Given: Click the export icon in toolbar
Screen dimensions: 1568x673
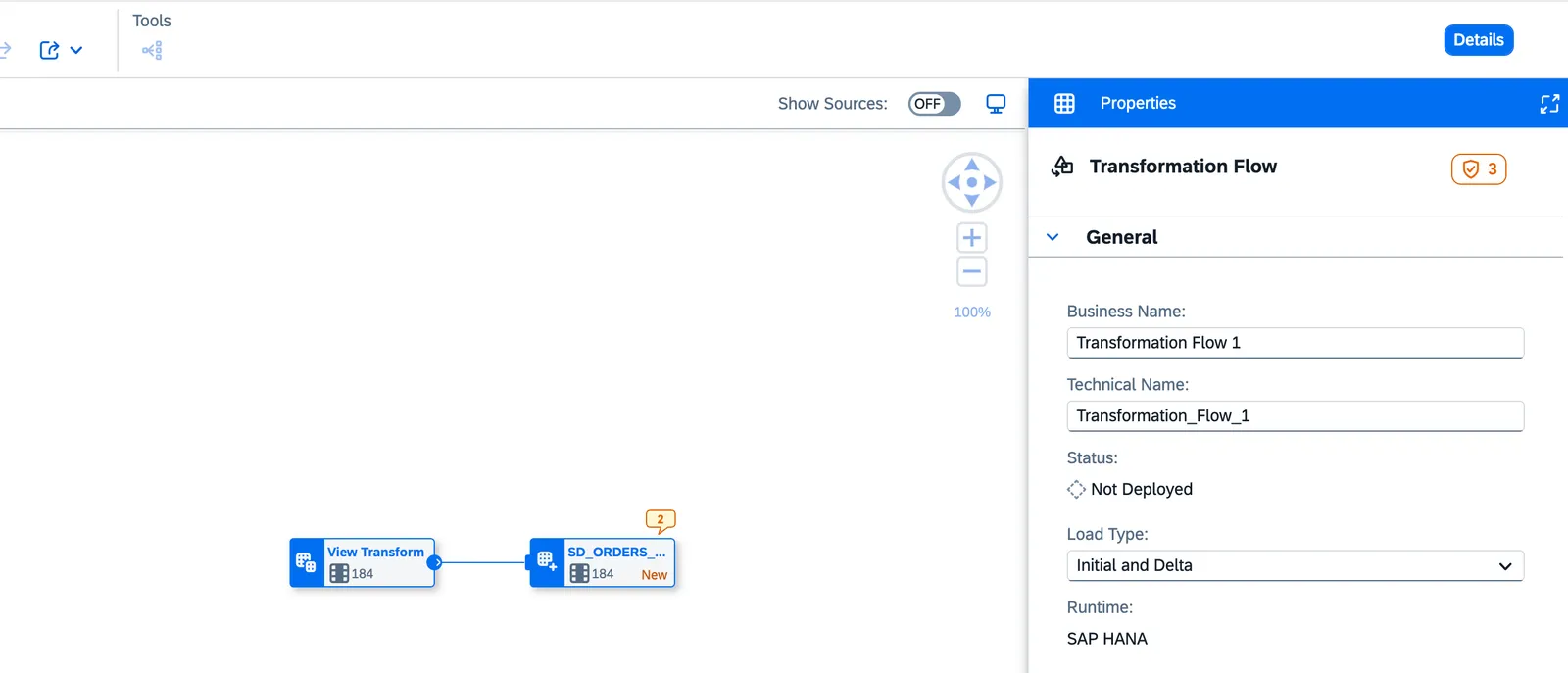Looking at the screenshot, I should 49,50.
